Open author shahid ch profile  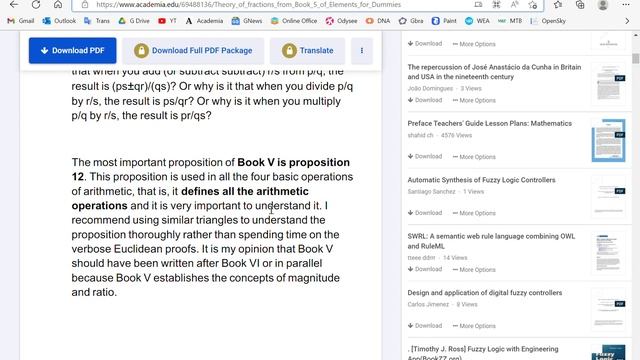click(x=420, y=135)
